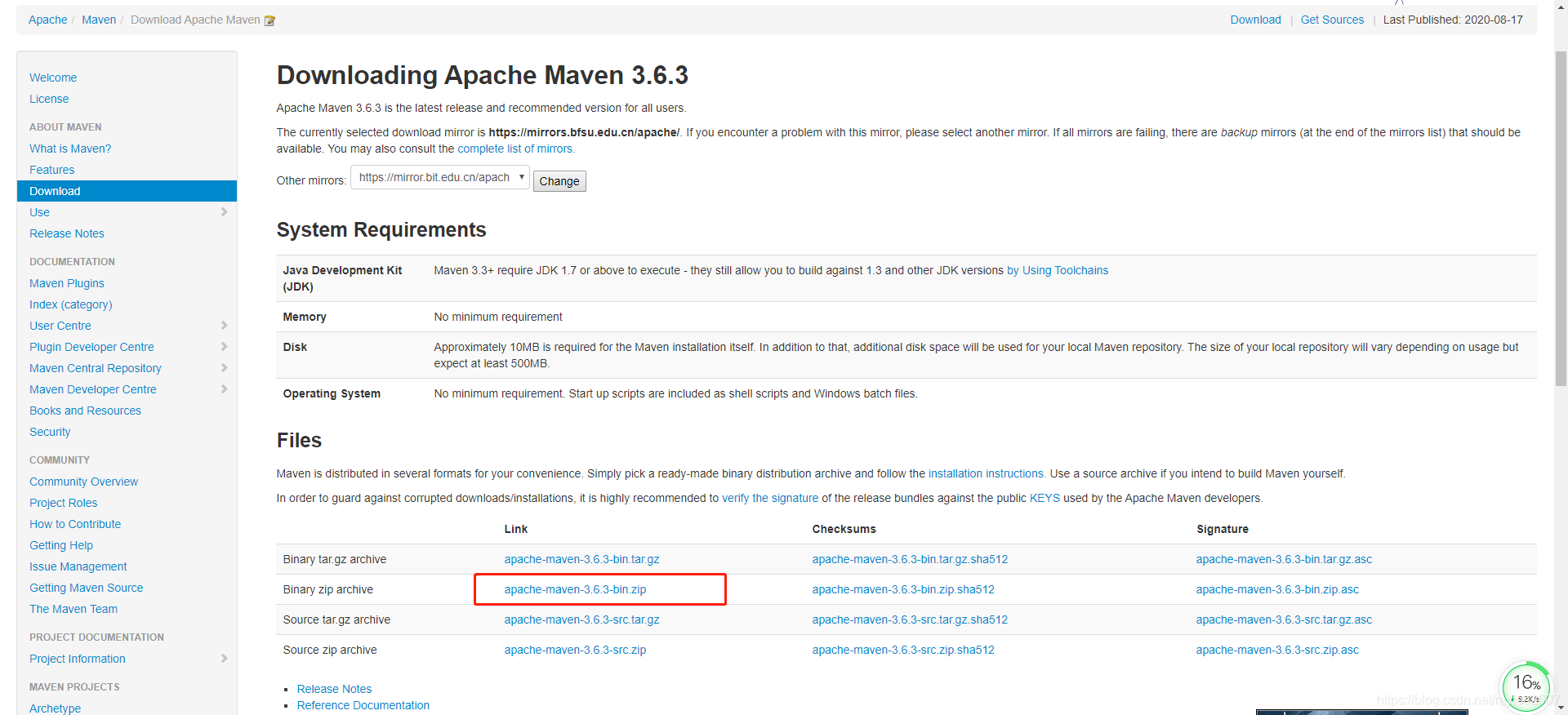Open the KEYS link
This screenshot has width=1568, height=715.
[x=1045, y=498]
